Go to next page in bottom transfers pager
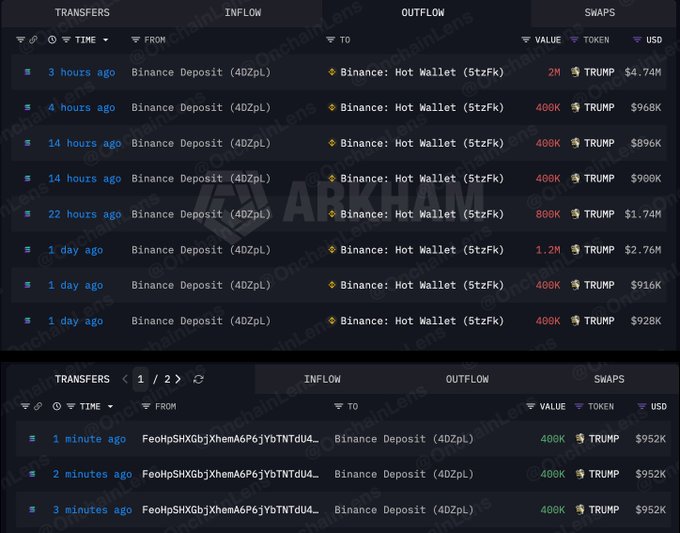The height and width of the screenshot is (533, 680). (x=178, y=379)
